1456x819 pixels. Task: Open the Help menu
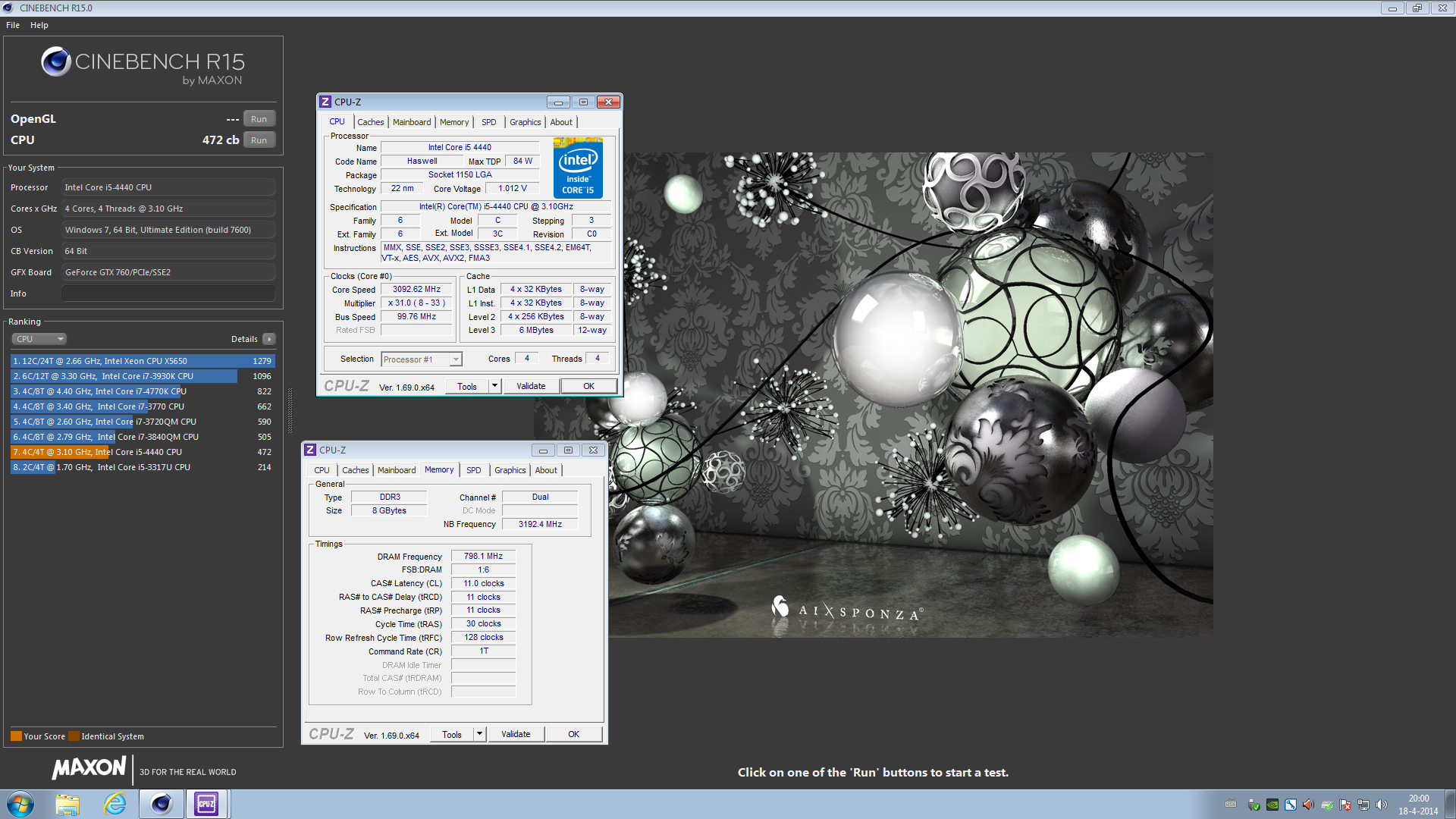(39, 25)
